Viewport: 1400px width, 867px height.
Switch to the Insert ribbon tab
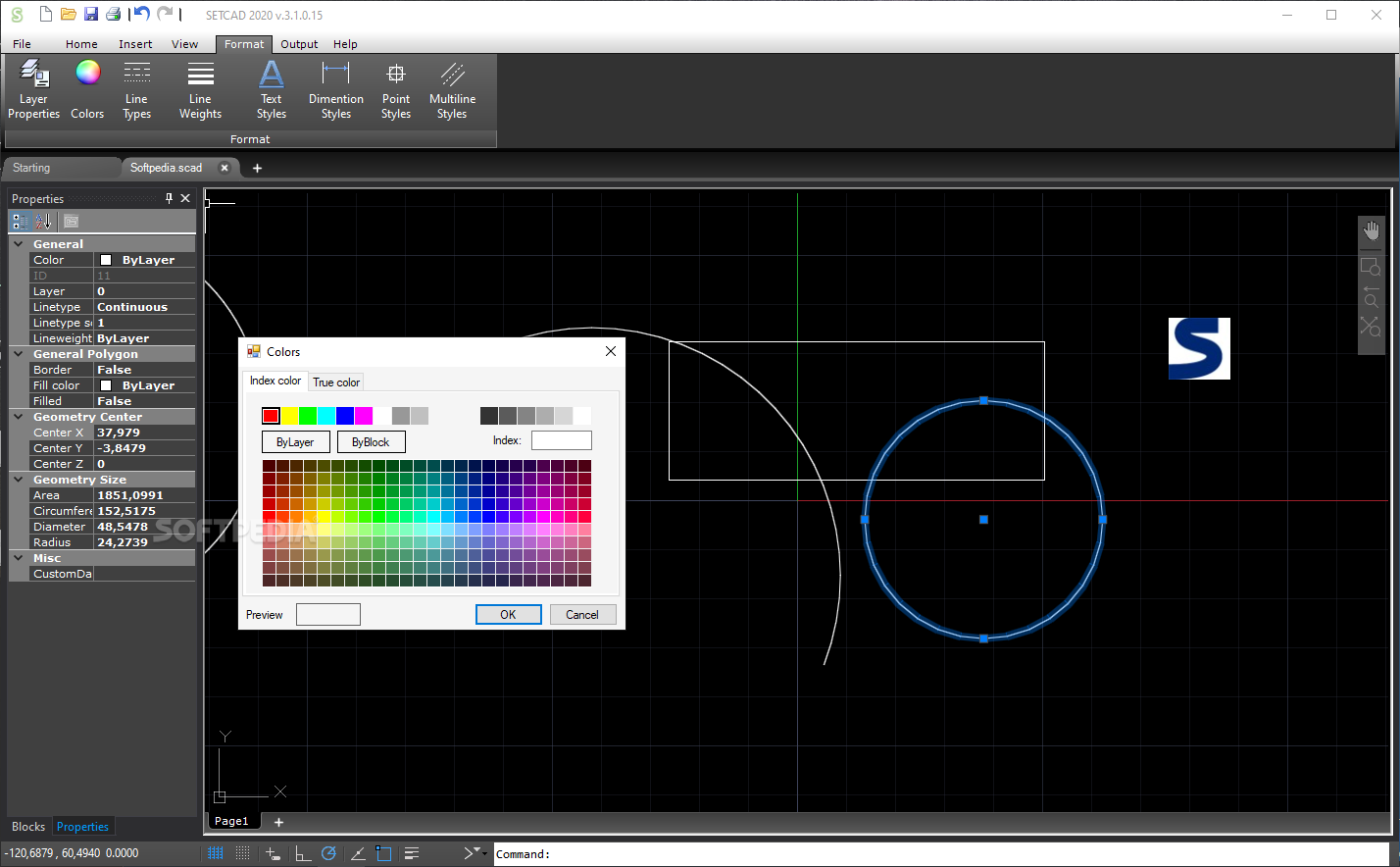click(135, 44)
